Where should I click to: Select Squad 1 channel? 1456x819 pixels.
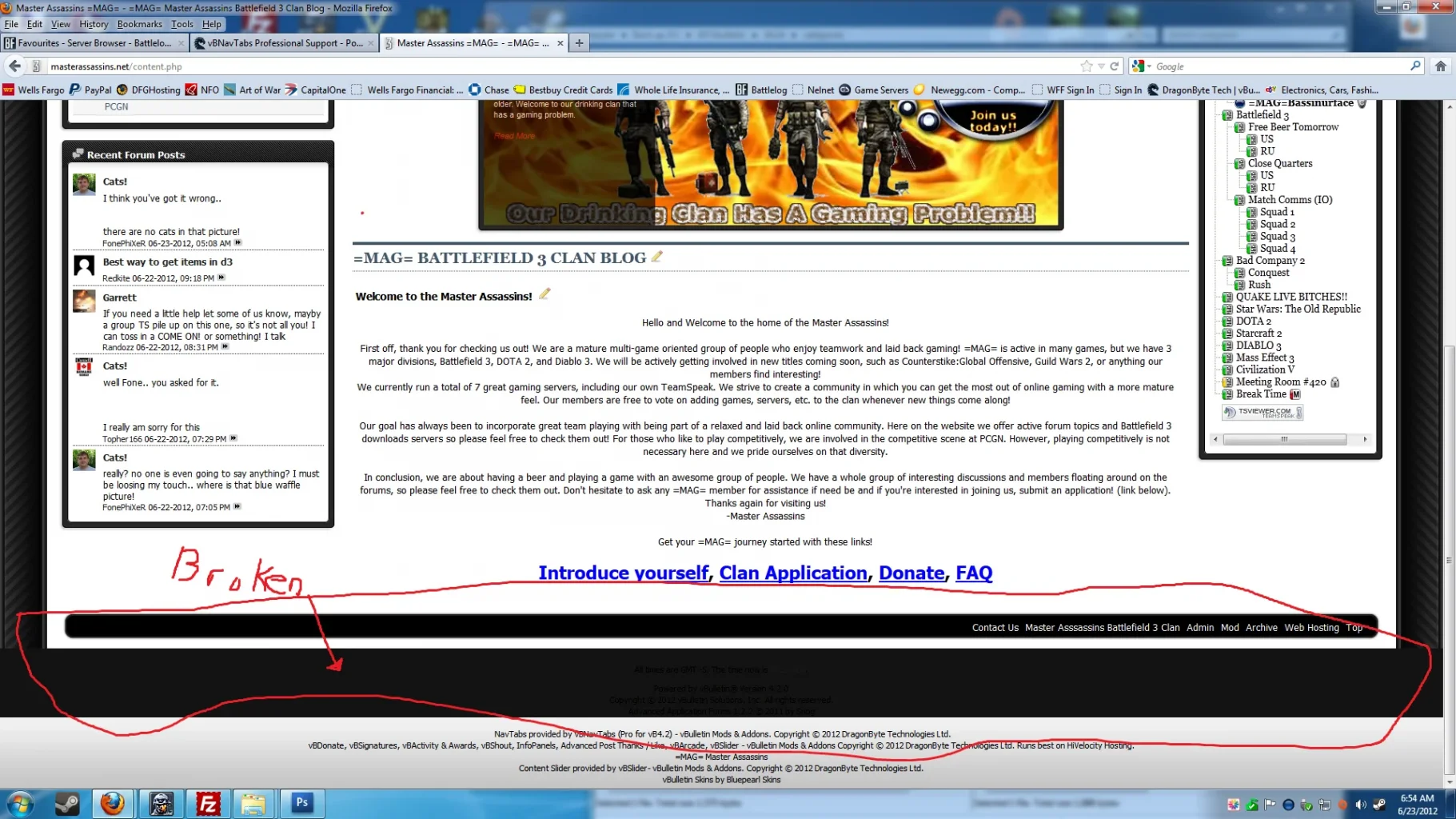tap(1276, 212)
